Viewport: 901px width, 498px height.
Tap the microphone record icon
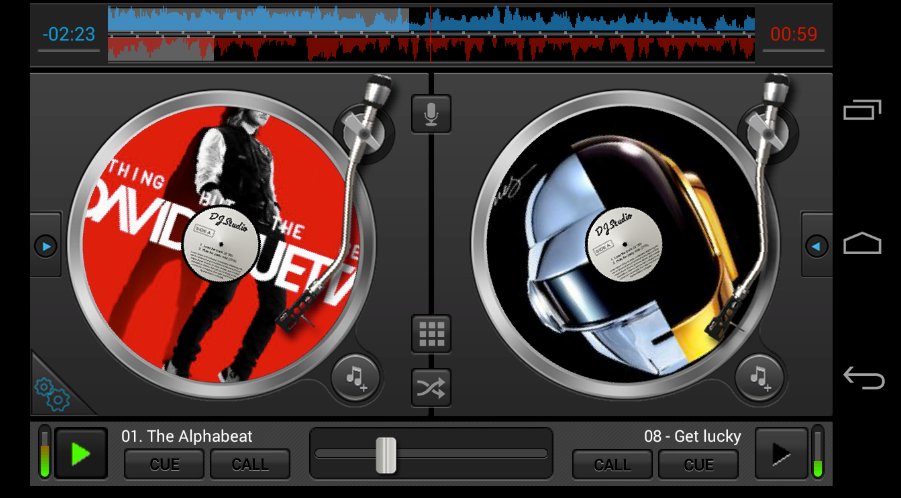[431, 114]
